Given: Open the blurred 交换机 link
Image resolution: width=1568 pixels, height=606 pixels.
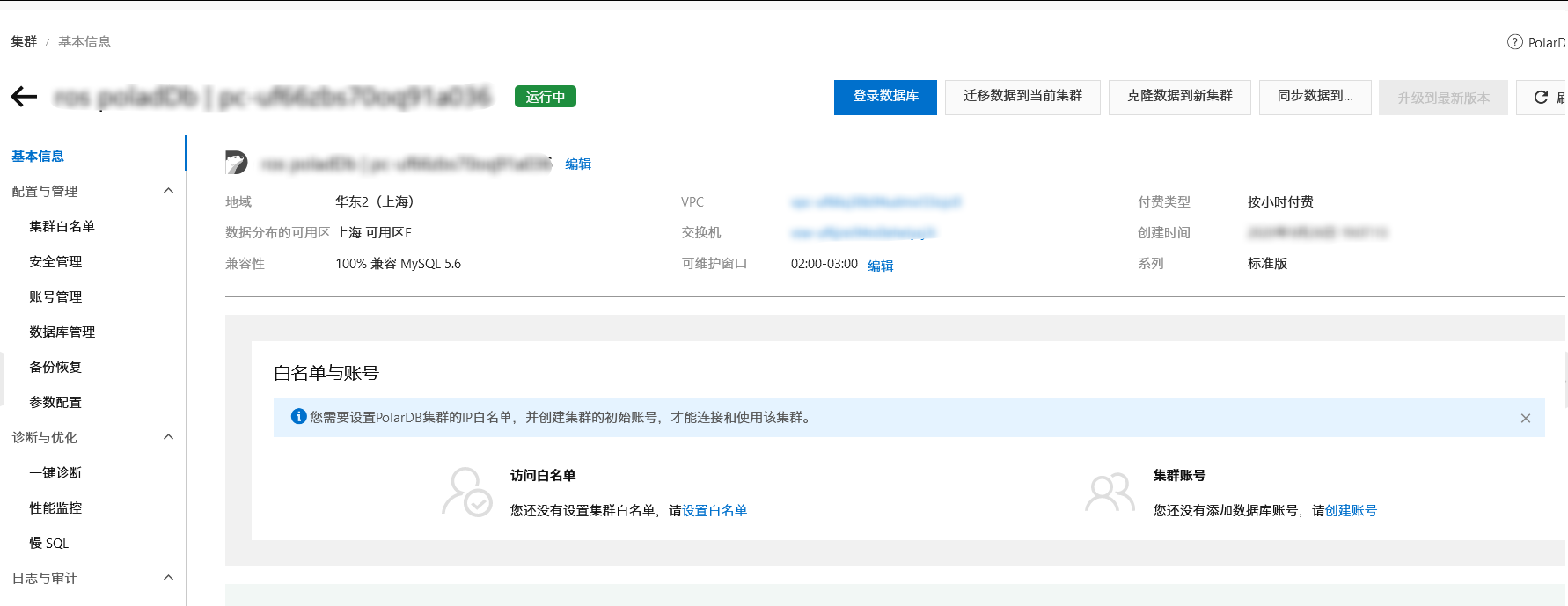Looking at the screenshot, I should [x=863, y=233].
